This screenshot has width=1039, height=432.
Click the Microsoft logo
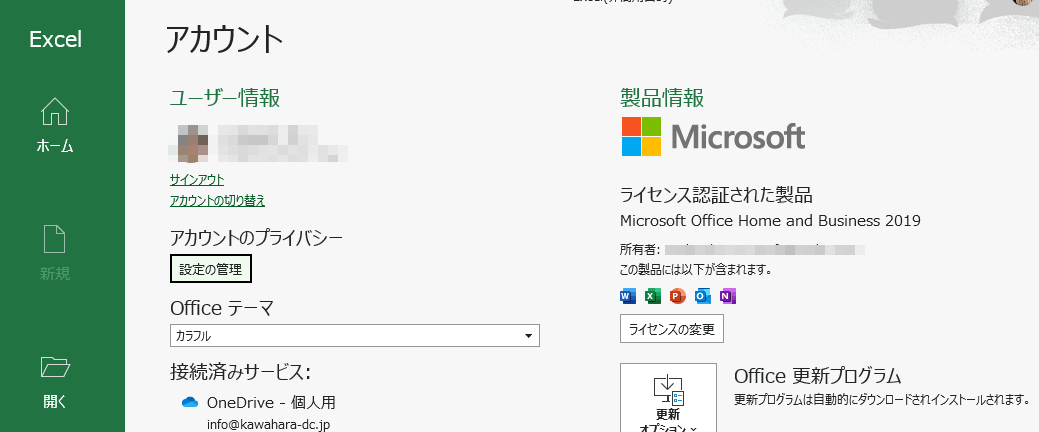click(x=714, y=136)
